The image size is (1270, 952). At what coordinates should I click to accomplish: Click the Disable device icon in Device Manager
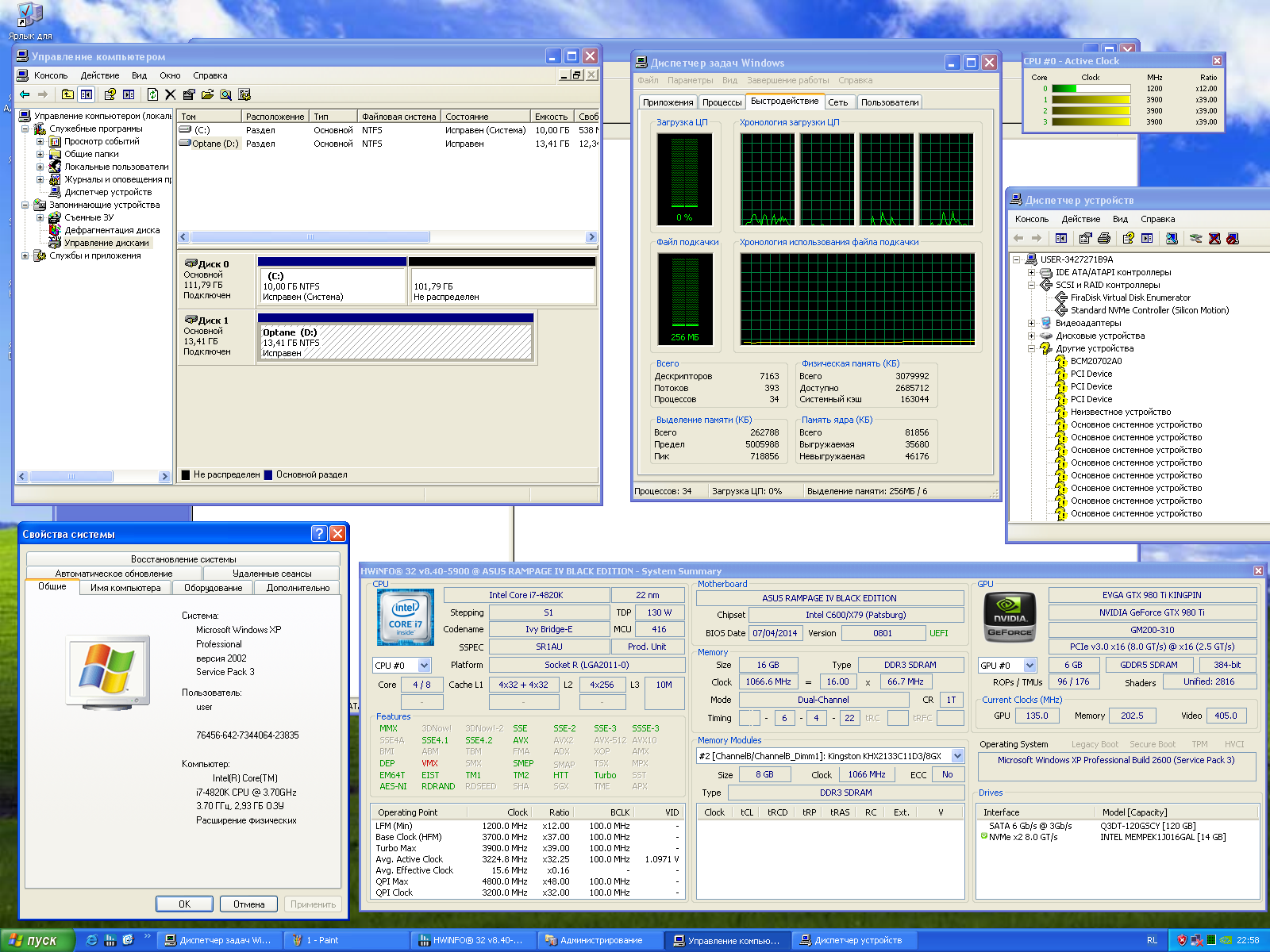click(x=1233, y=238)
